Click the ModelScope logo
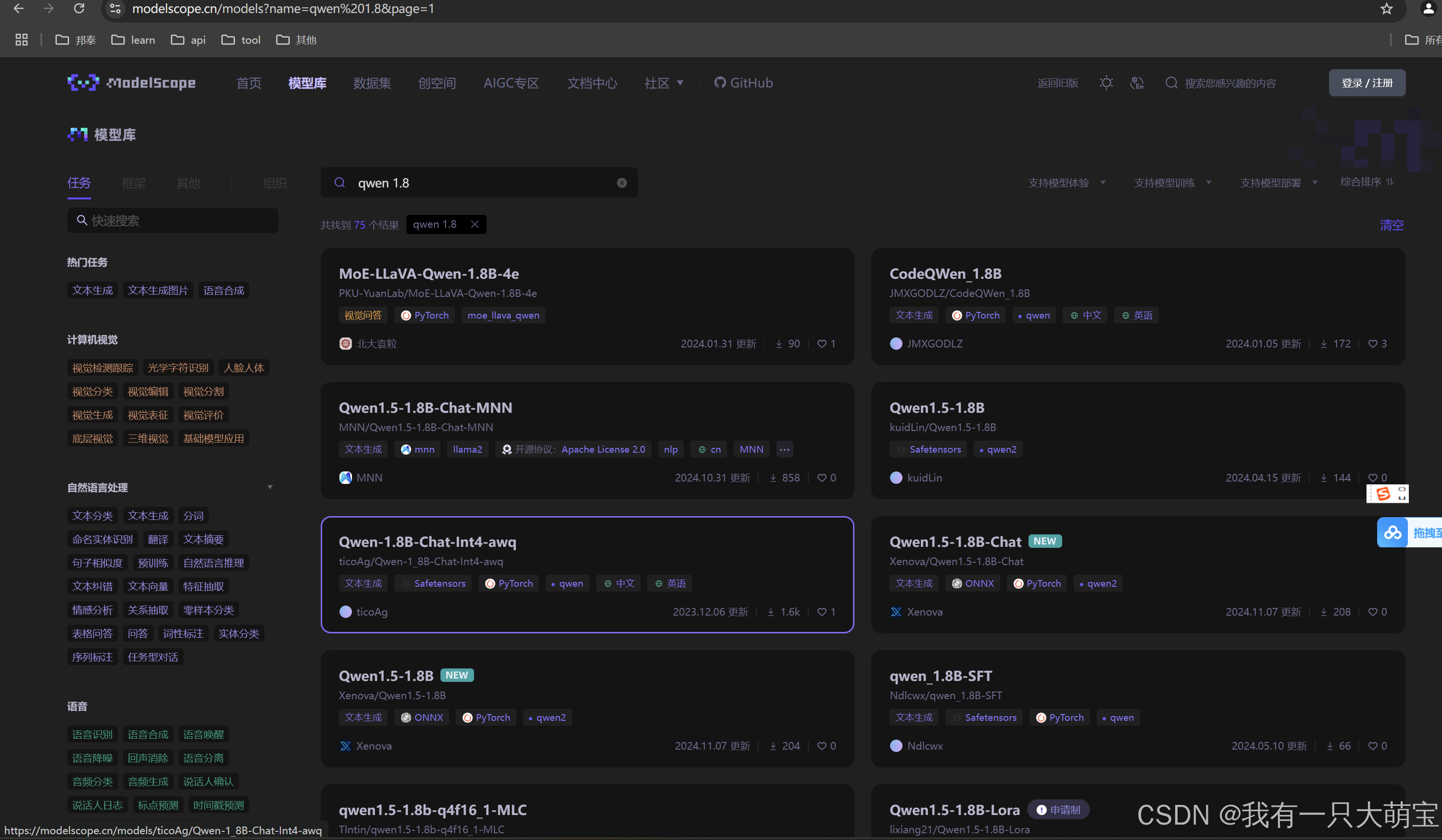 point(131,83)
